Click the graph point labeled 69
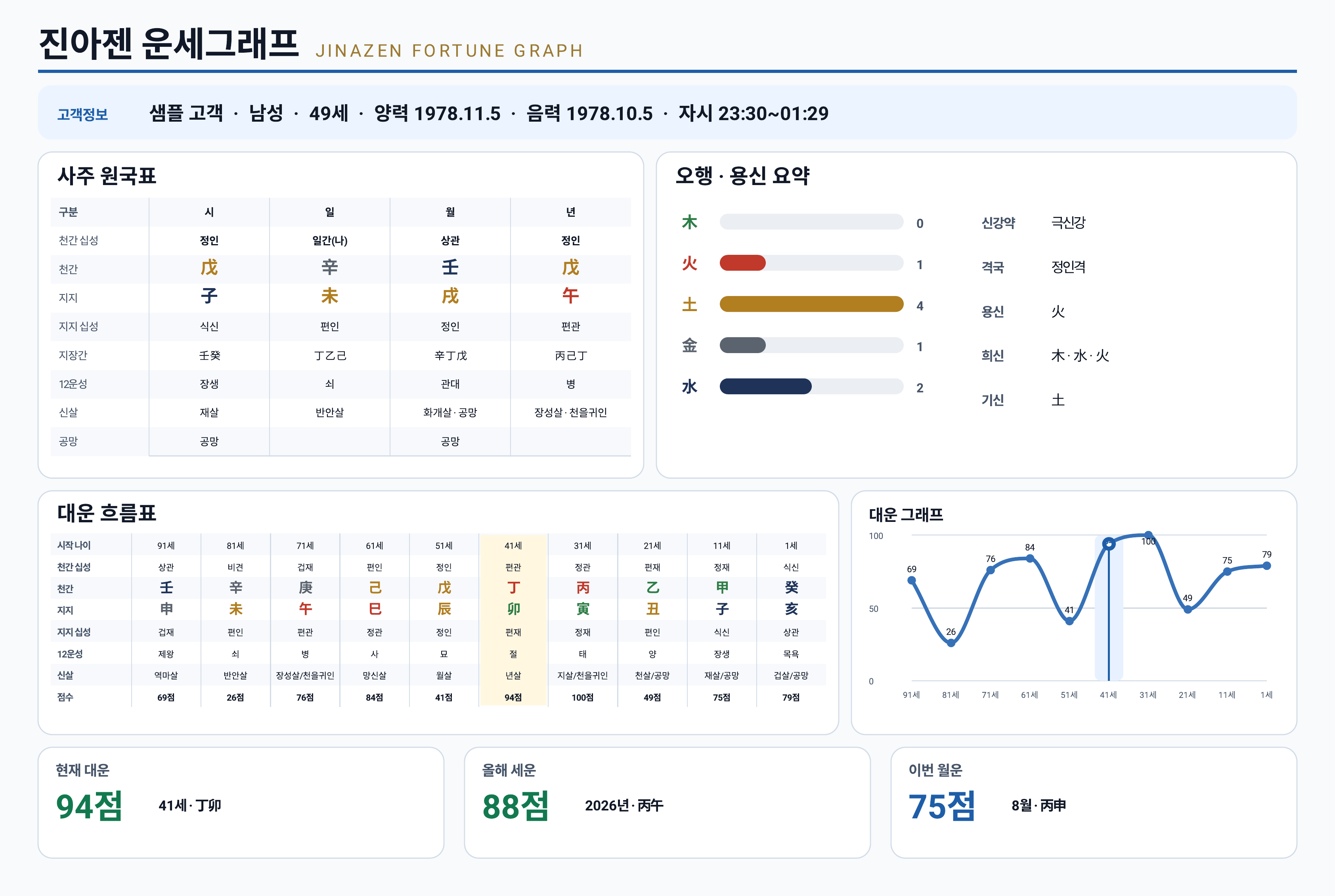The width and height of the screenshot is (1335, 896). coord(912,580)
